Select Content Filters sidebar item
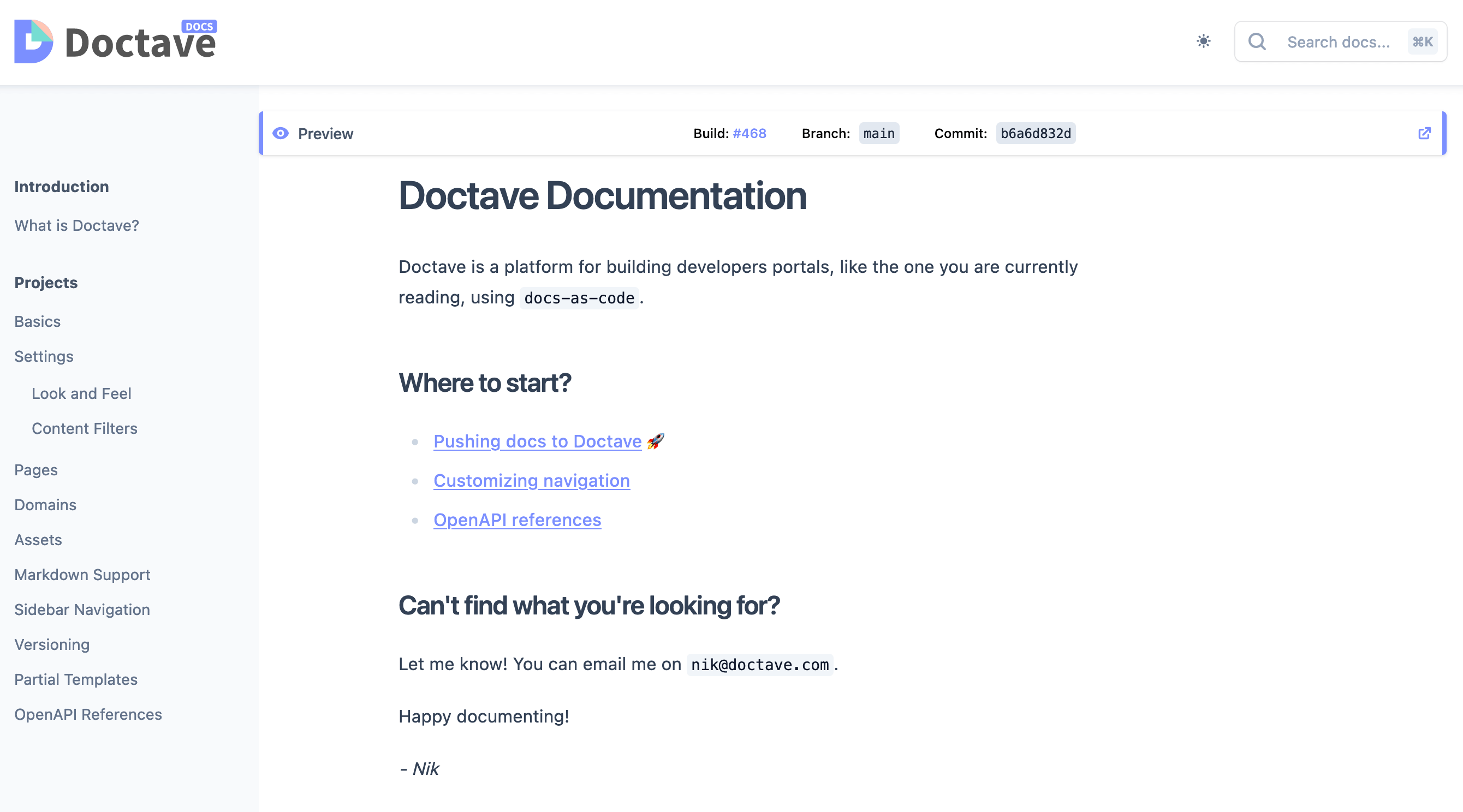 [85, 428]
